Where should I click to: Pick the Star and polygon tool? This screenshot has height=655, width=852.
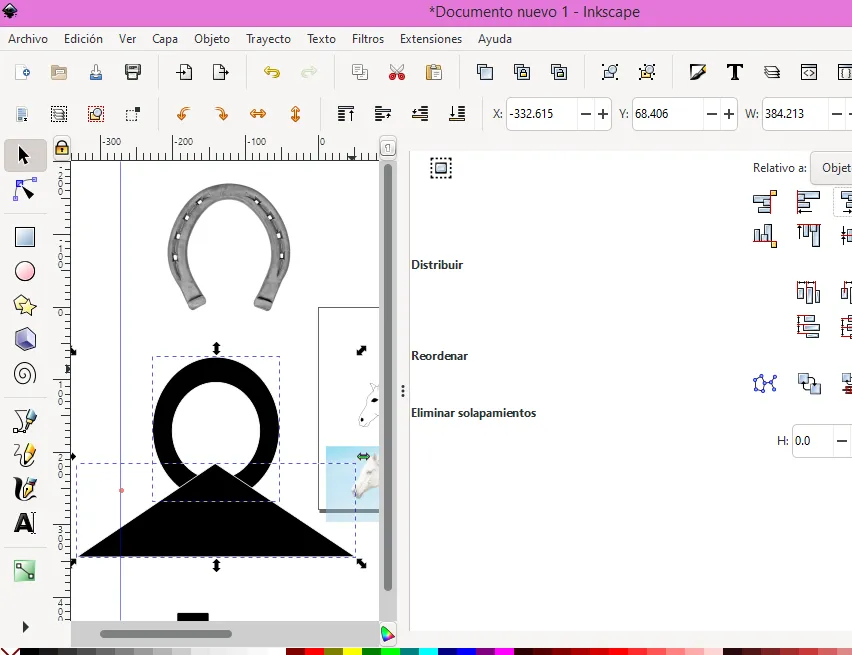pyautogui.click(x=25, y=306)
